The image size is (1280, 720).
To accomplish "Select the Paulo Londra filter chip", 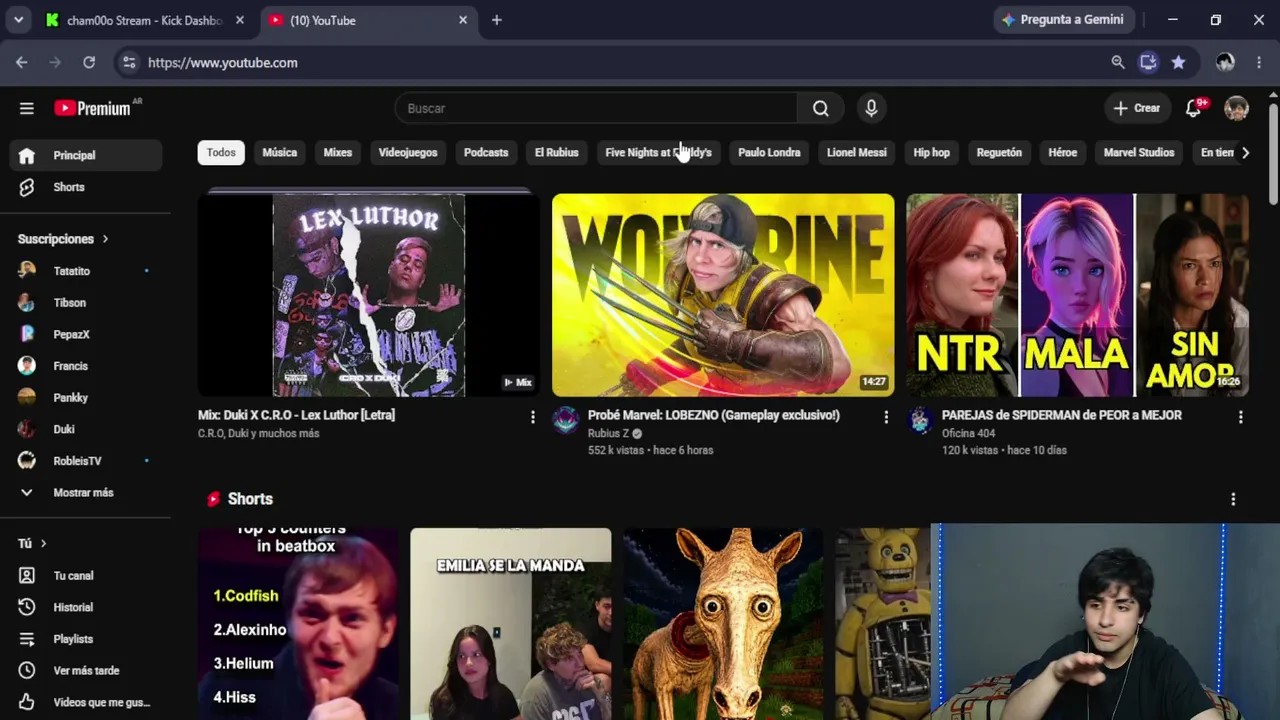I will (769, 153).
